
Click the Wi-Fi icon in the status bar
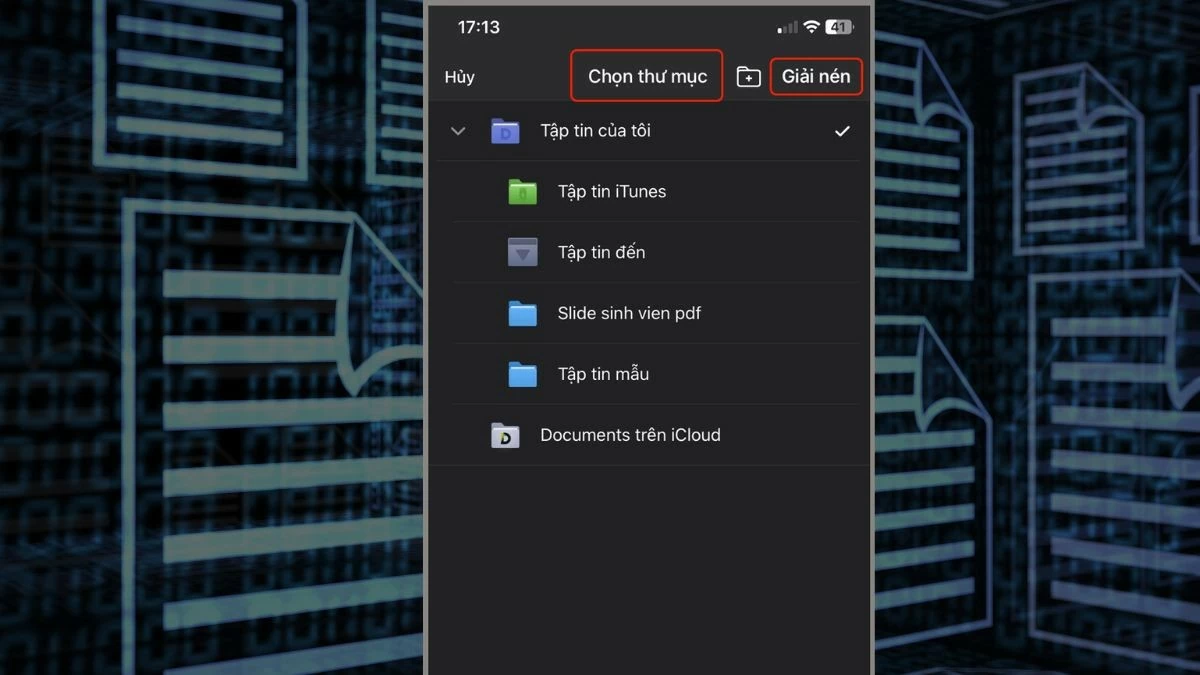pyautogui.click(x=809, y=27)
